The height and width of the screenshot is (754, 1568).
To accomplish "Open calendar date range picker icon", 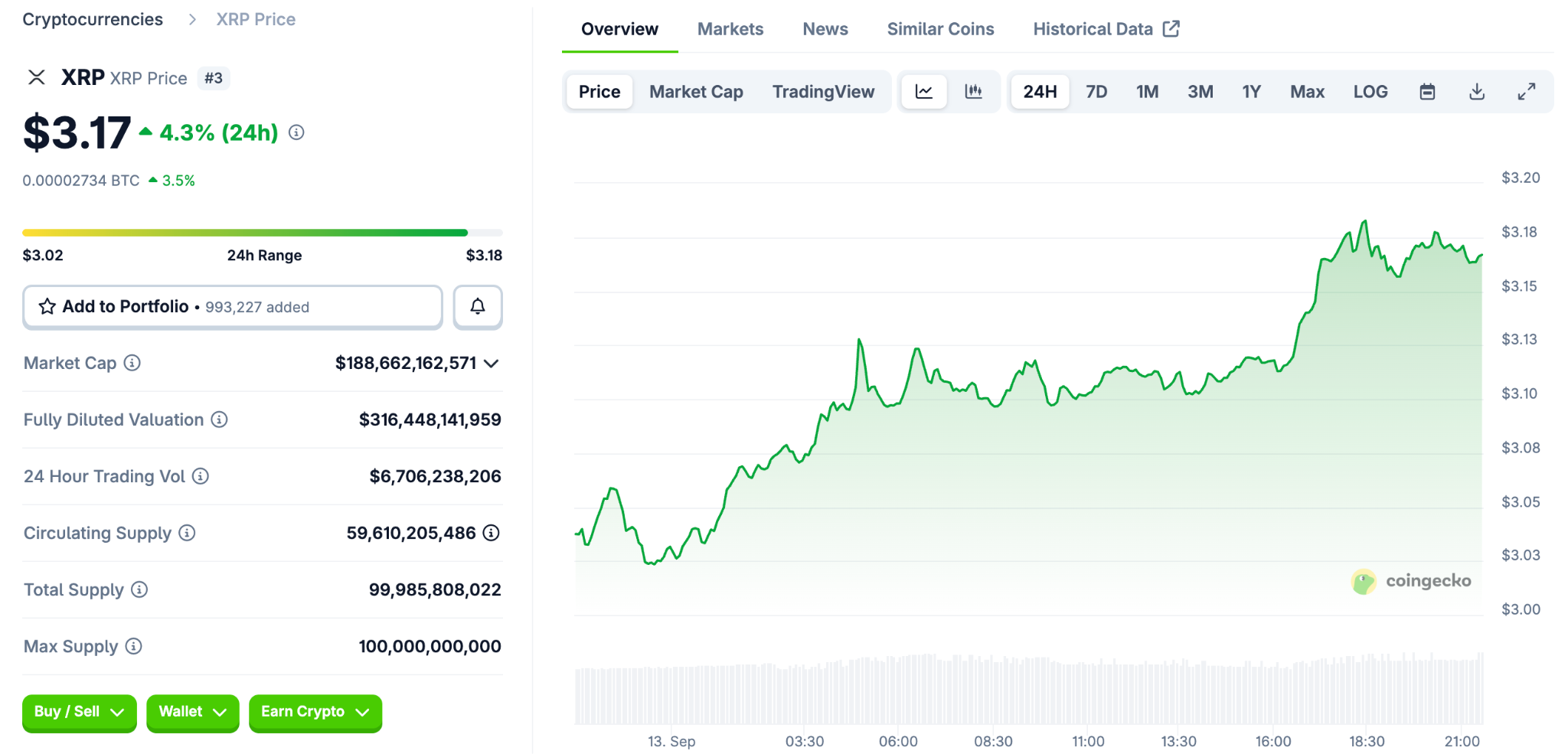I will click(1427, 92).
